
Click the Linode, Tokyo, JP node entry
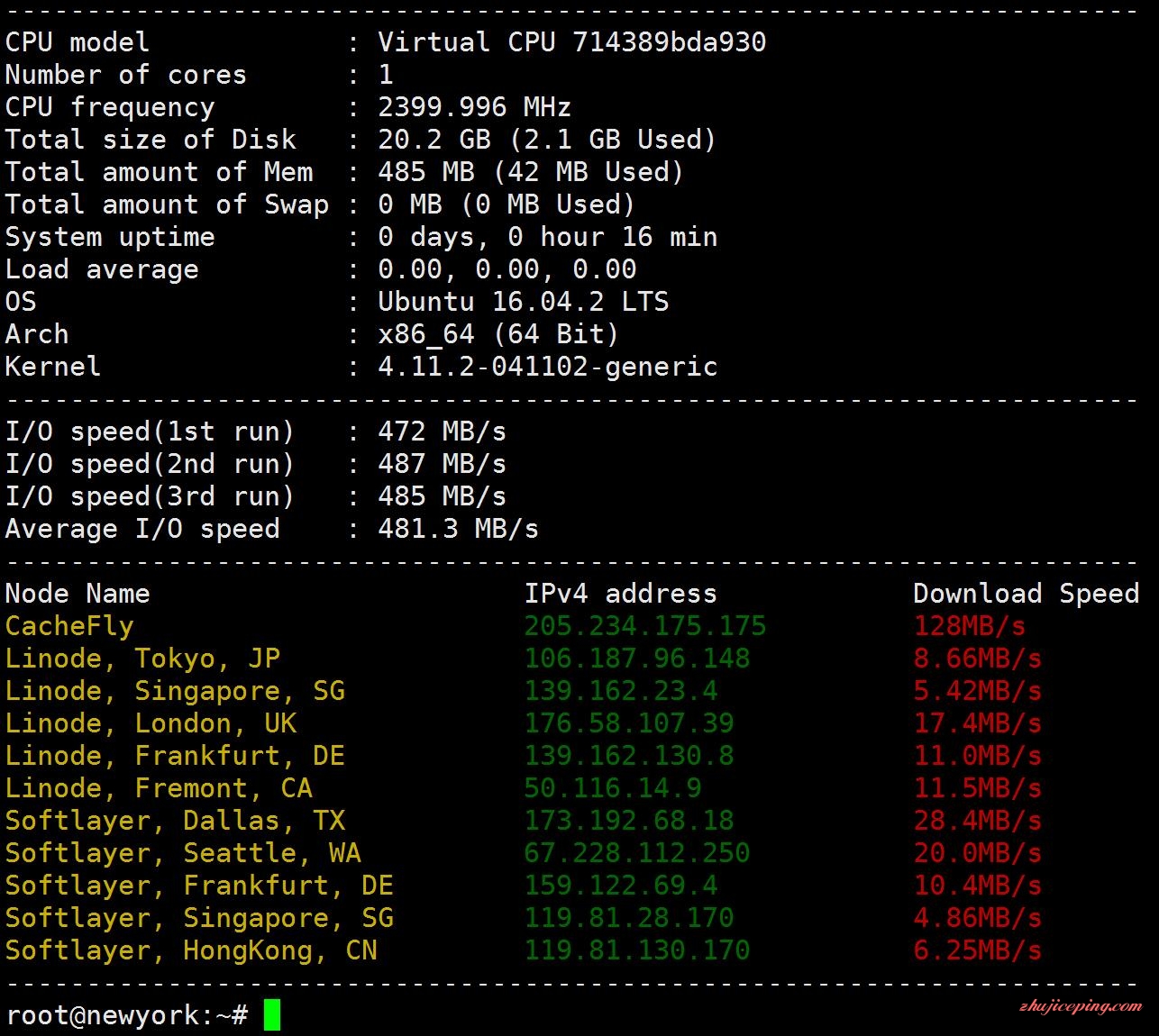point(142,659)
